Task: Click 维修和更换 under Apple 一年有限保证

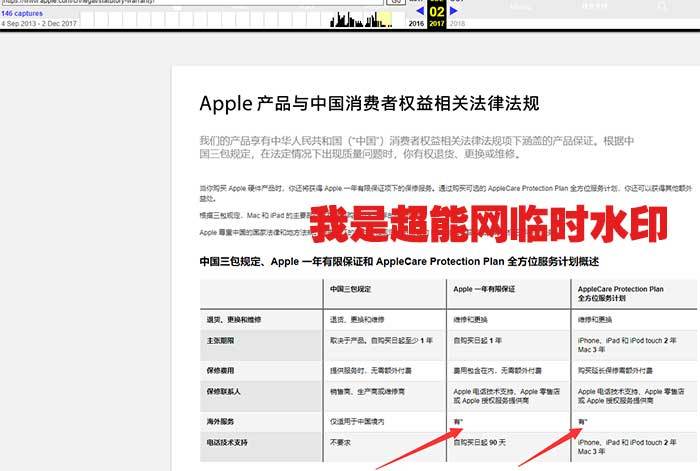Action: pyautogui.click(x=470, y=320)
